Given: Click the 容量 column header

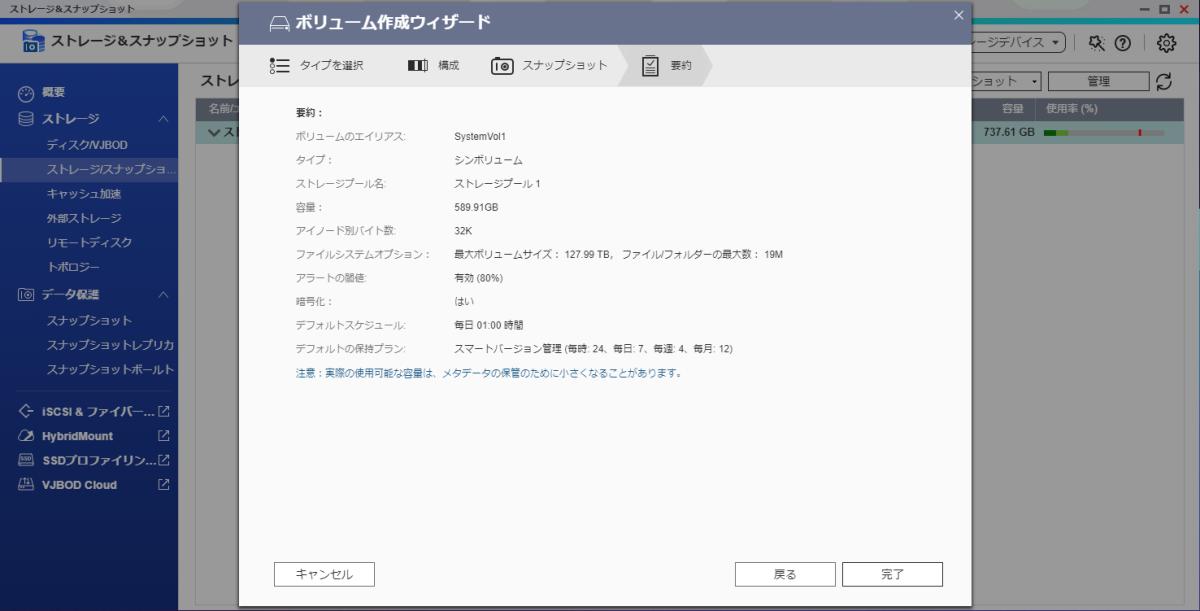Looking at the screenshot, I should pyautogui.click(x=1012, y=108).
